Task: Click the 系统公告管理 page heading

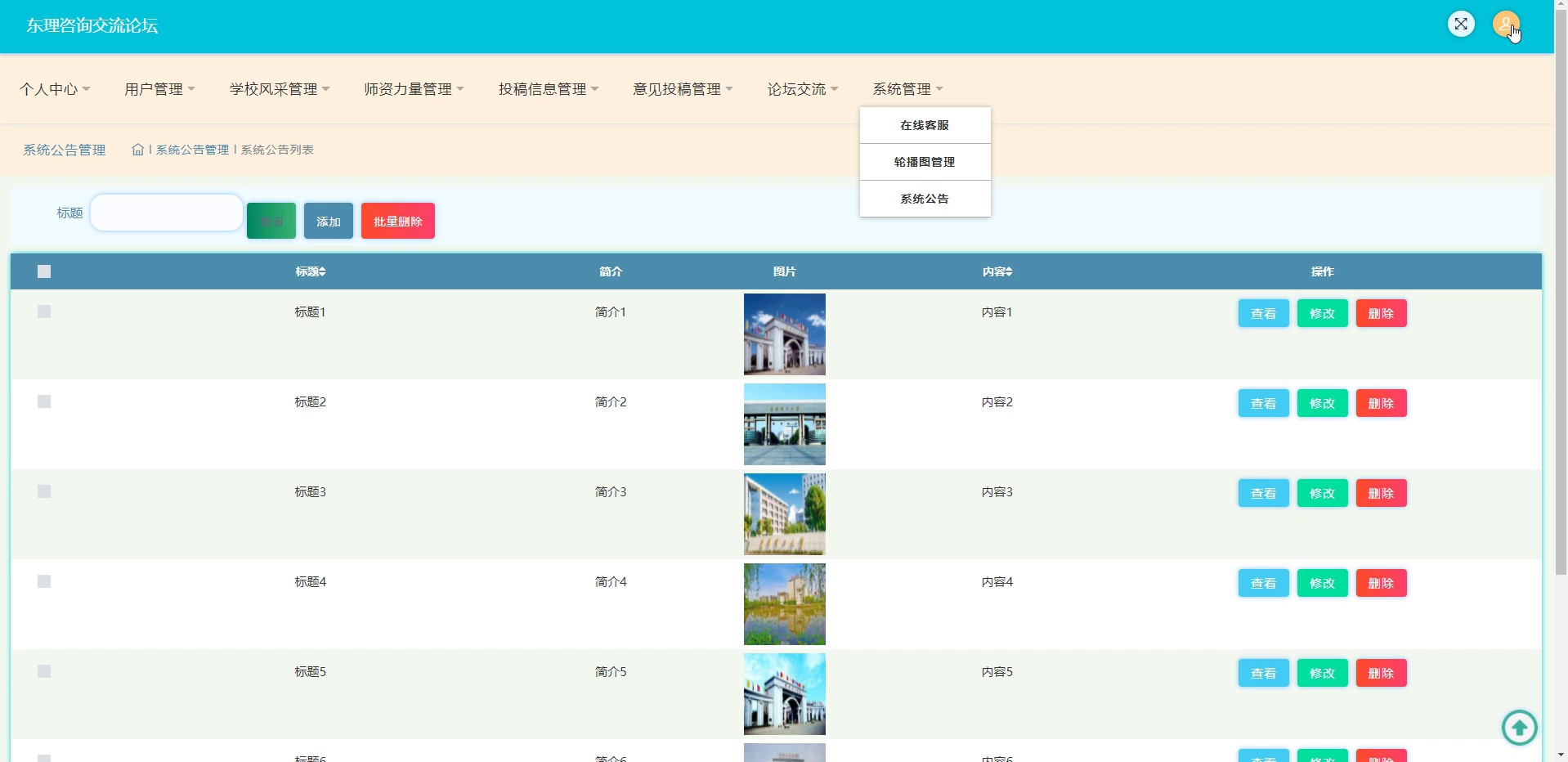Action: (x=64, y=150)
